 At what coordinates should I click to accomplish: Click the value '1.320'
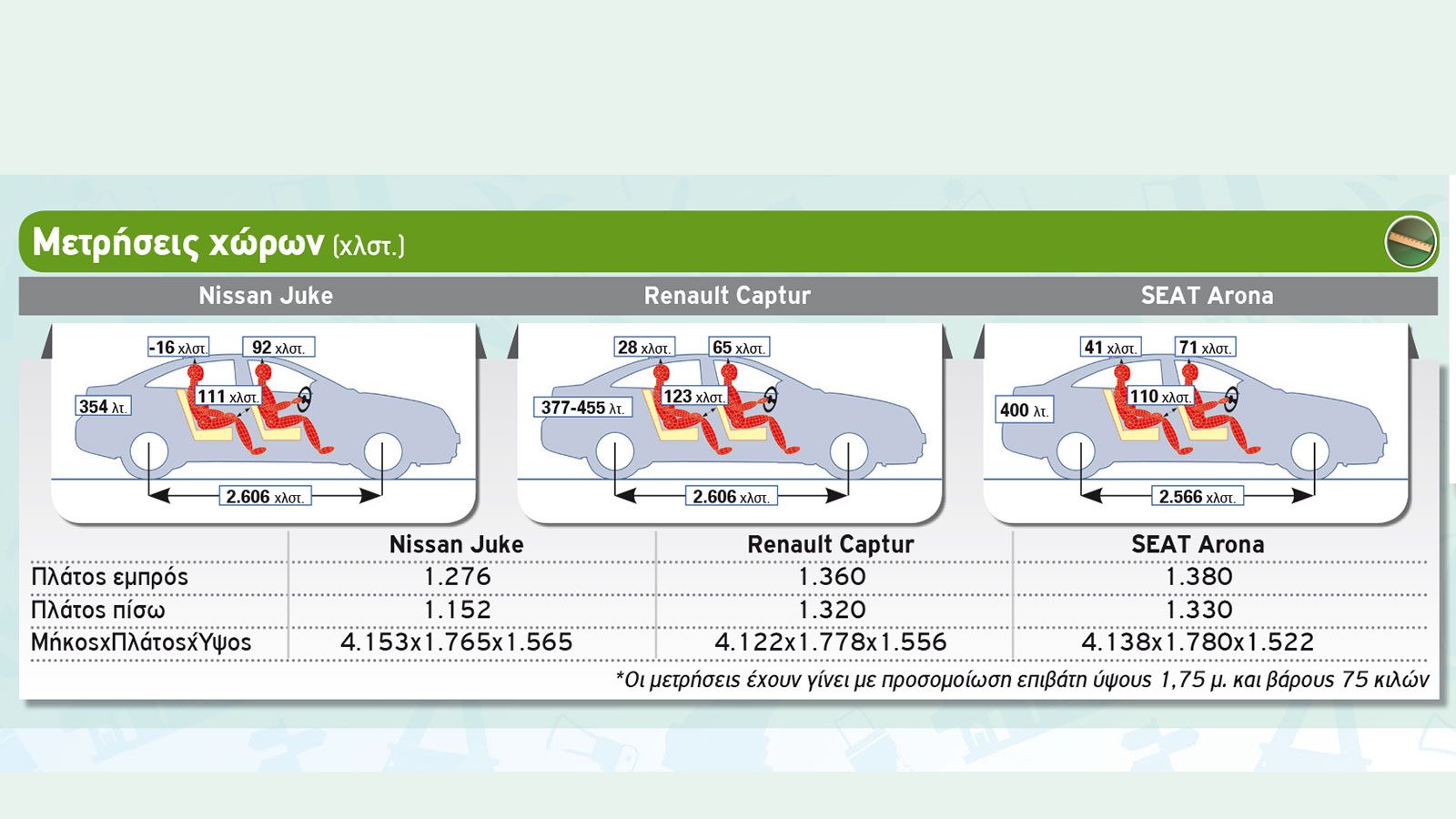pos(832,610)
